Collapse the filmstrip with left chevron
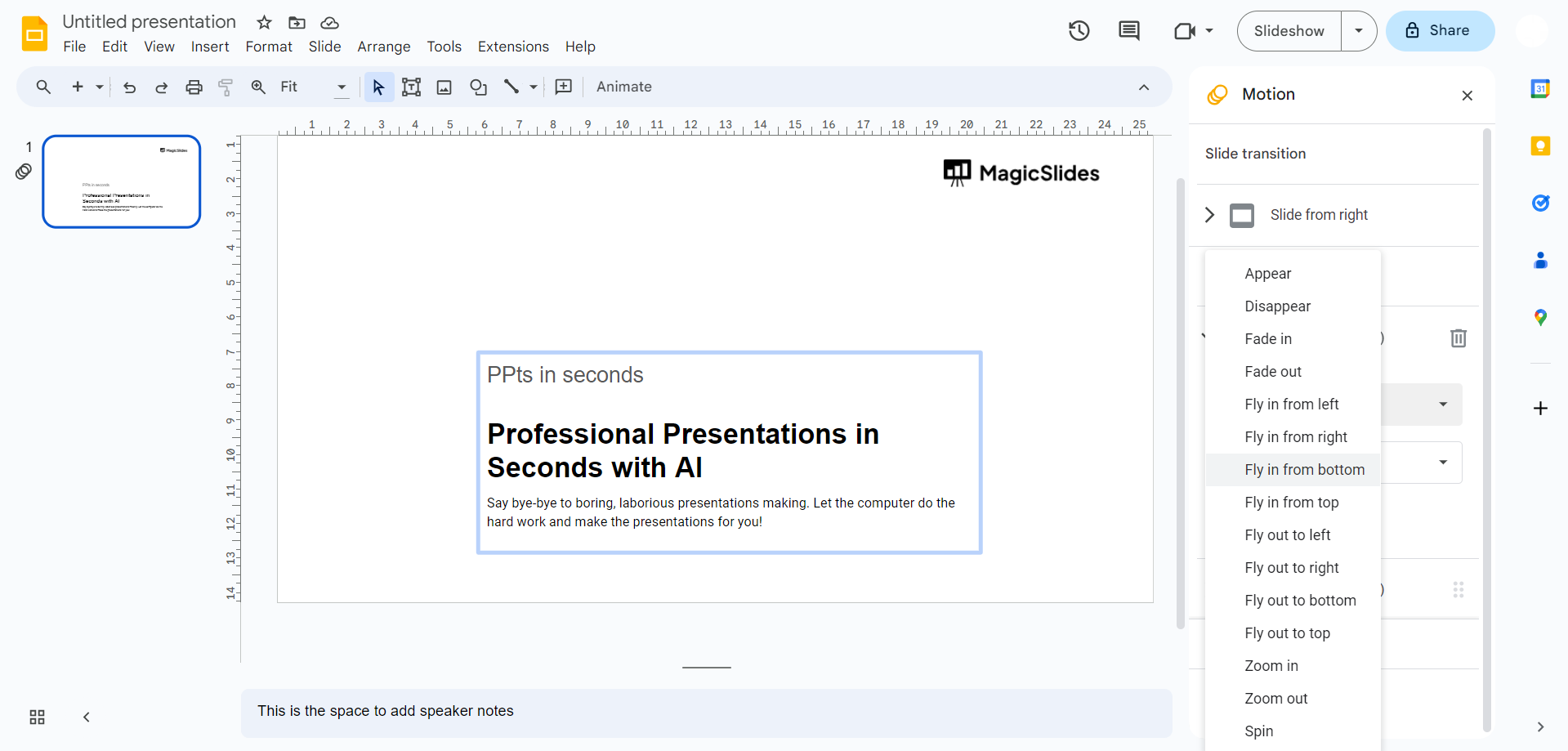Screen dimensions: 1568x751 [x=86, y=717]
